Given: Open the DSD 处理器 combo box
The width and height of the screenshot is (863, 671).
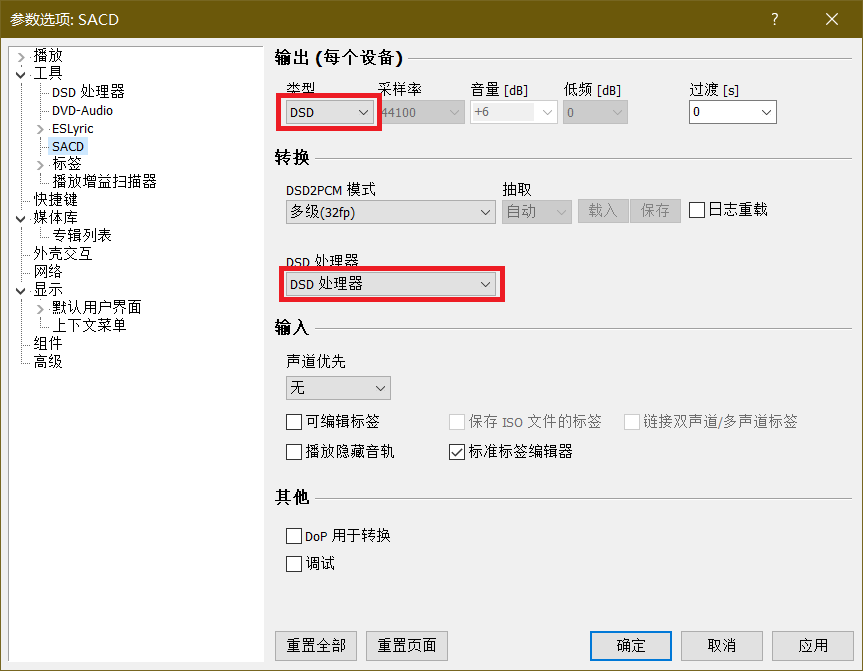Looking at the screenshot, I should [x=390, y=284].
